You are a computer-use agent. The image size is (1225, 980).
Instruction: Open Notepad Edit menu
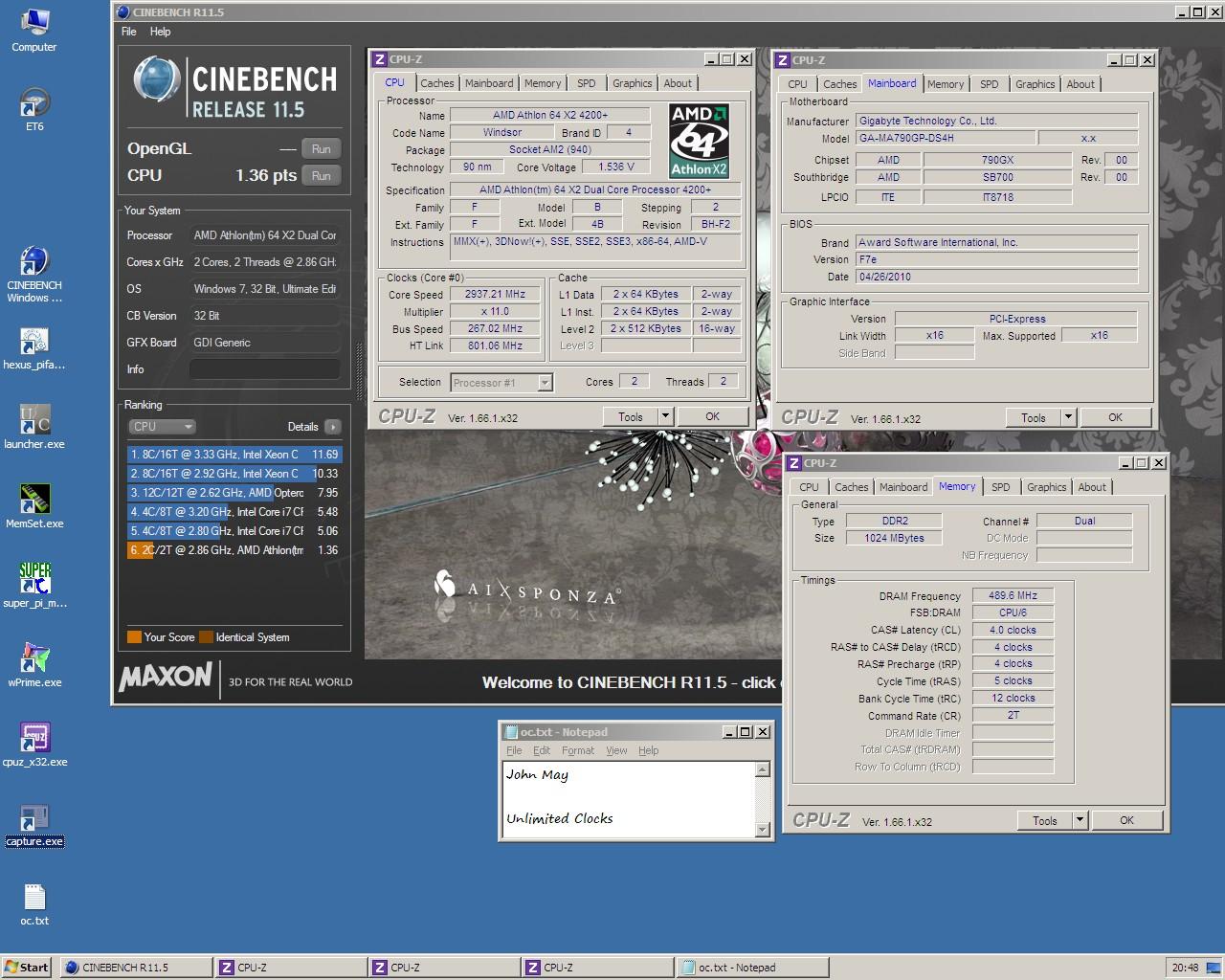pyautogui.click(x=542, y=750)
